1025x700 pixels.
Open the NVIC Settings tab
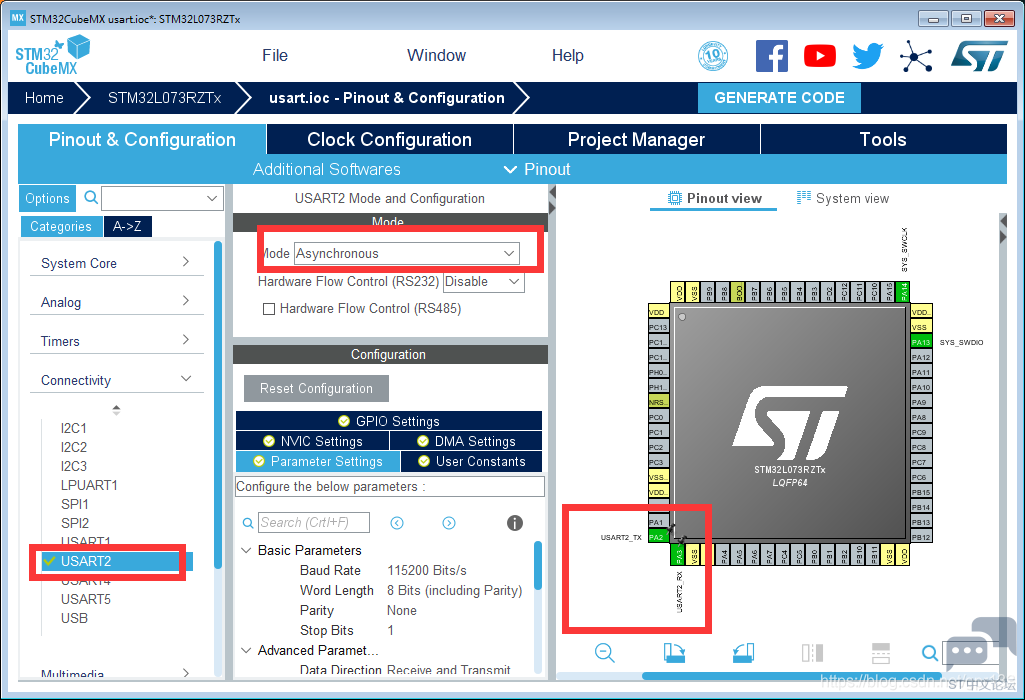(312, 441)
